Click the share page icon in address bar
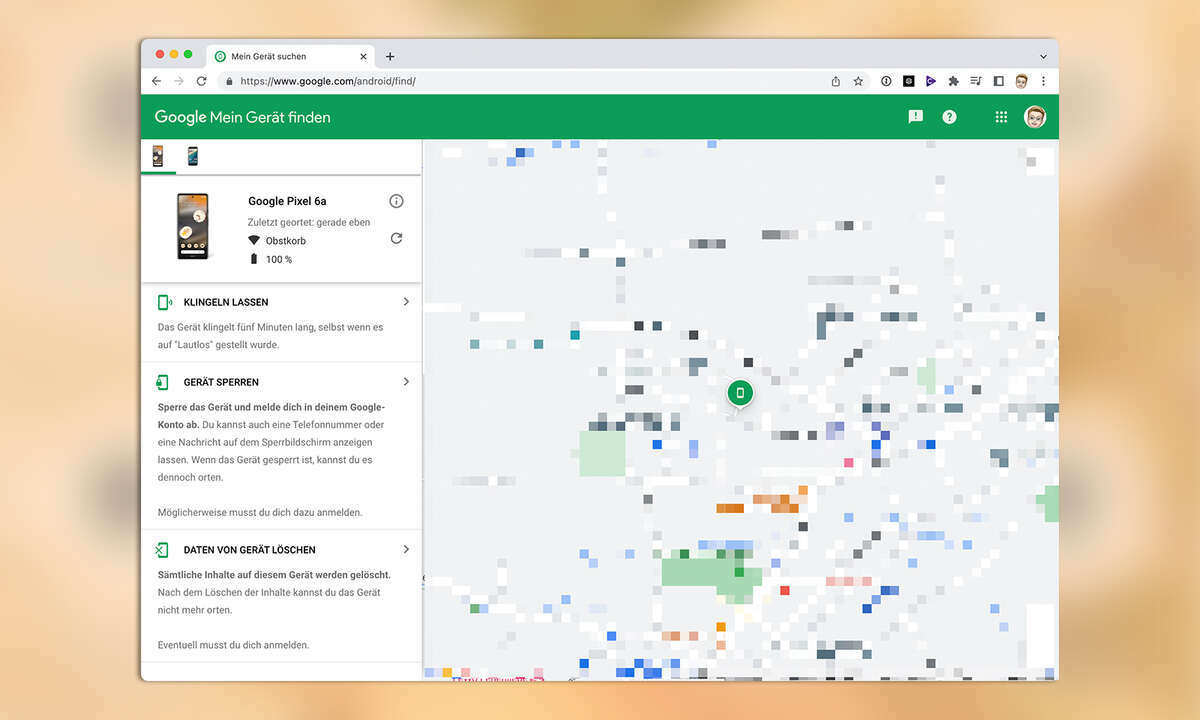The width and height of the screenshot is (1200, 720). point(836,81)
